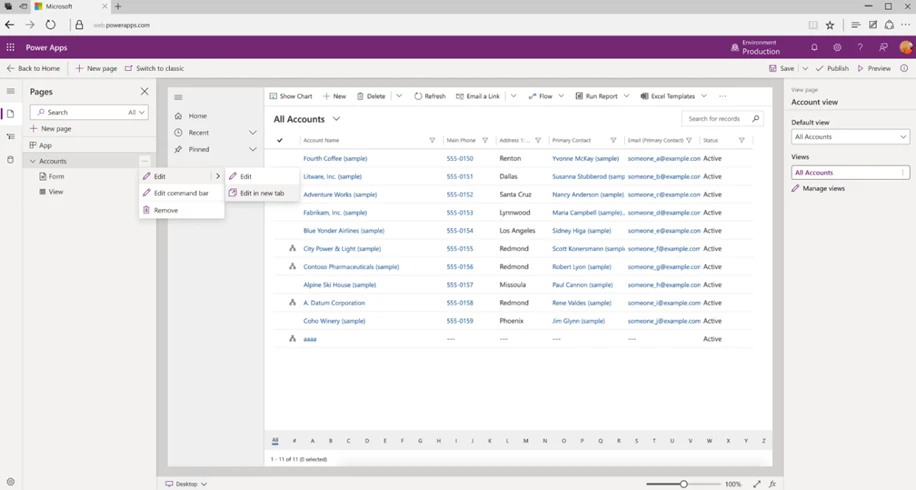Collapse the Accounts tree node
Viewport: 916px width, 490px height.
point(33,161)
